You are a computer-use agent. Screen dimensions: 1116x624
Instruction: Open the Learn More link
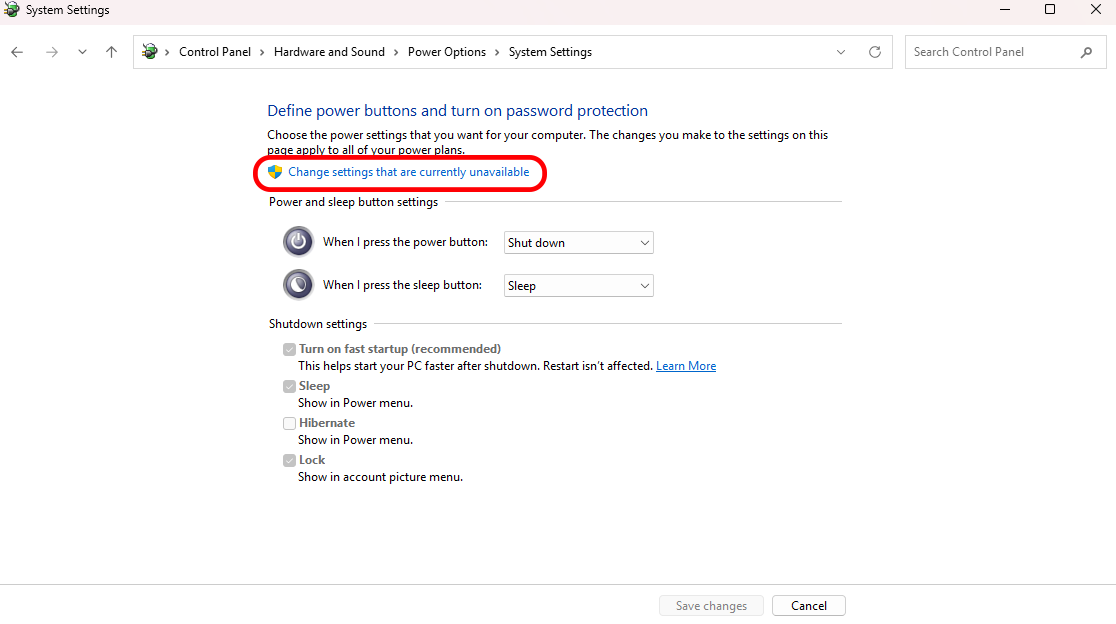686,366
